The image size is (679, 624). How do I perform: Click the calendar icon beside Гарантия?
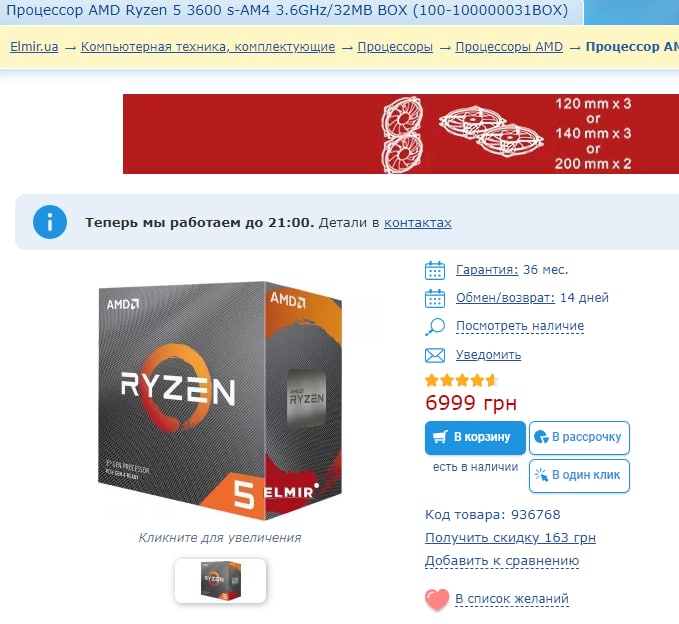435,270
